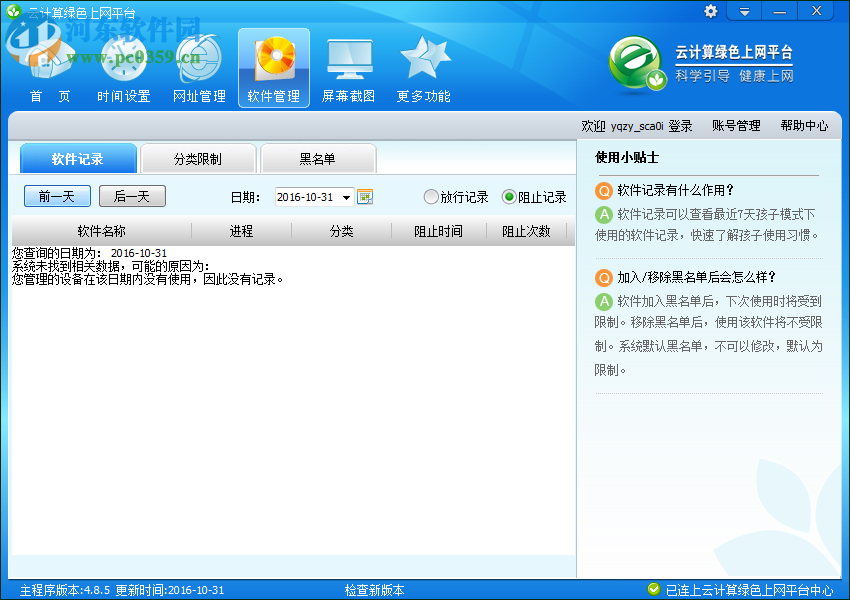
Task: Click the green platform logo at top right
Action: point(637,62)
